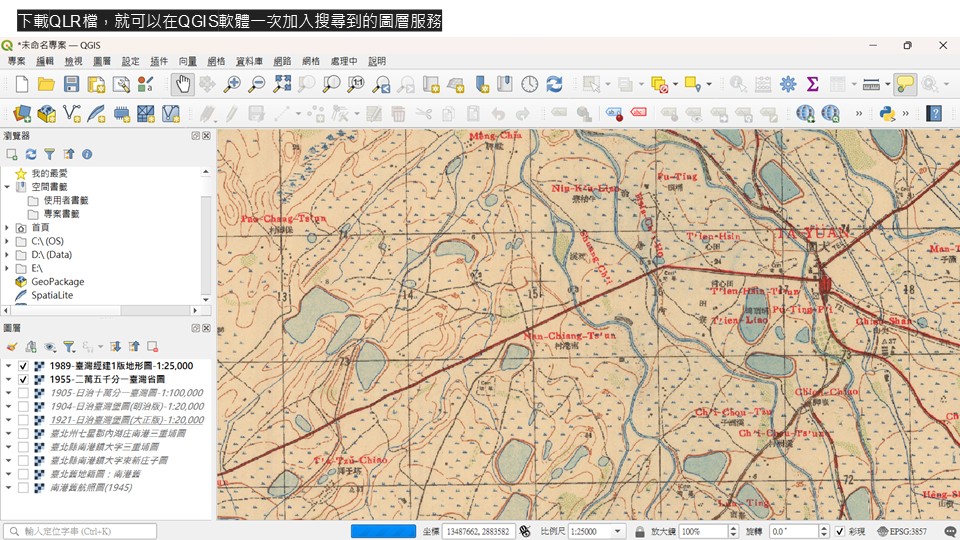Viewport: 960px width, 540px height.
Task: Collapse the 空間書籤 tree node
Action: [x=8, y=187]
